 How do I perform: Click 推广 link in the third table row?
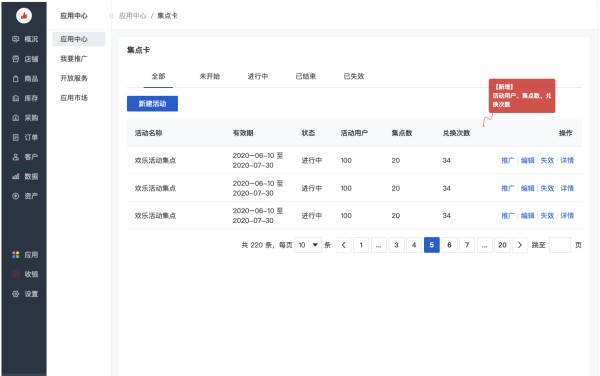508,216
